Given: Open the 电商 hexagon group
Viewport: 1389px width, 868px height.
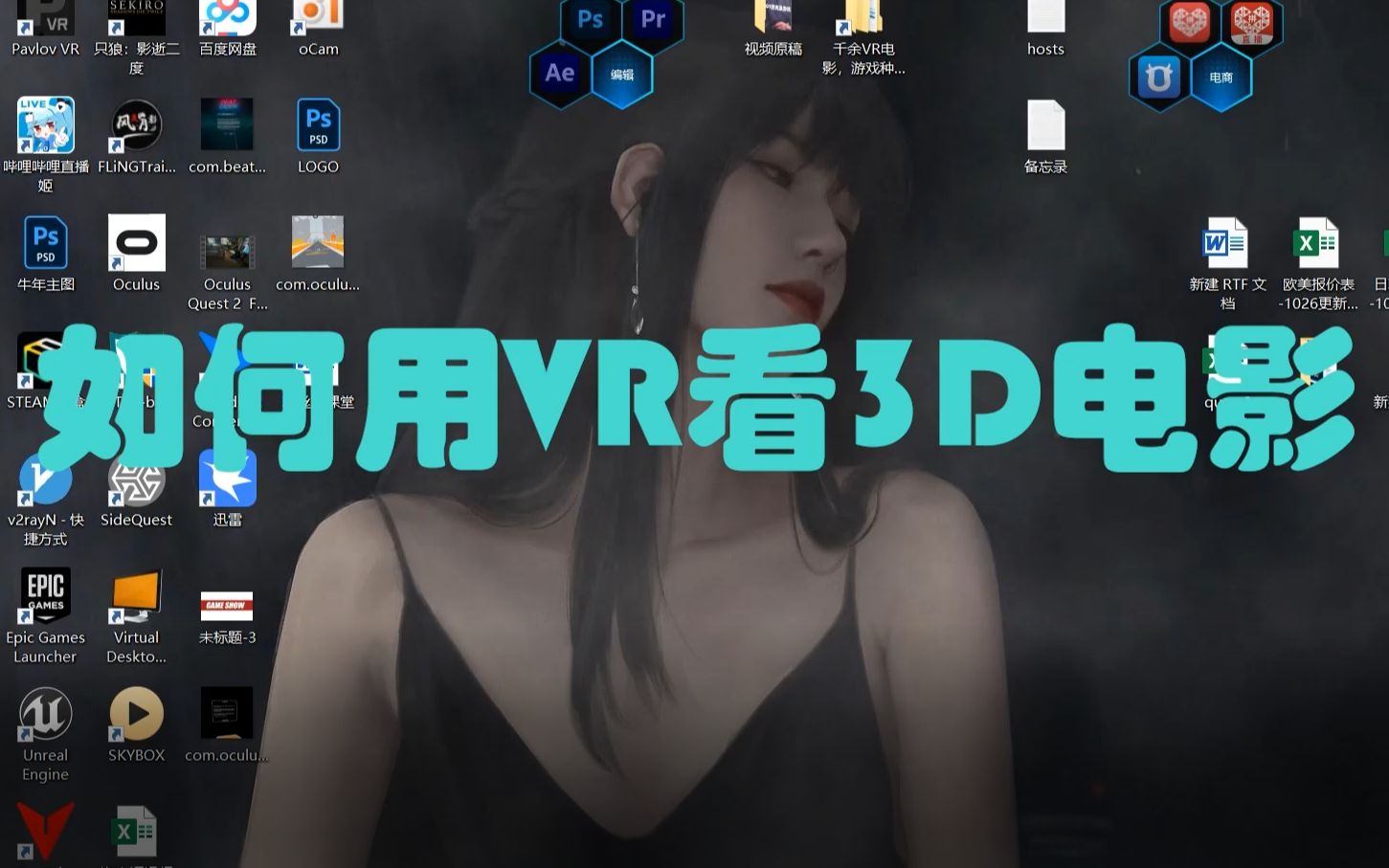Looking at the screenshot, I should coord(1221,77).
